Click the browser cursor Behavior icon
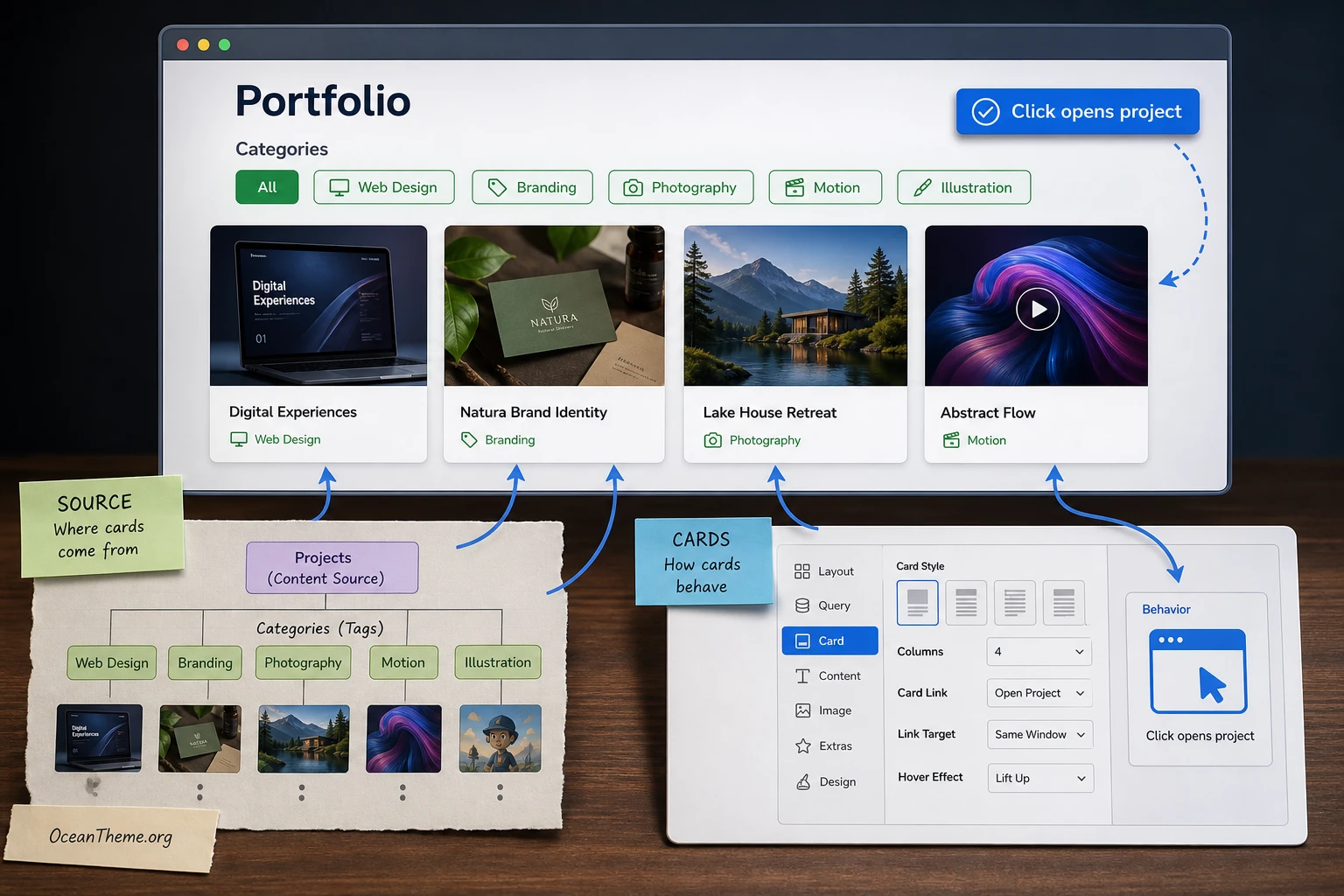 pos(1198,671)
